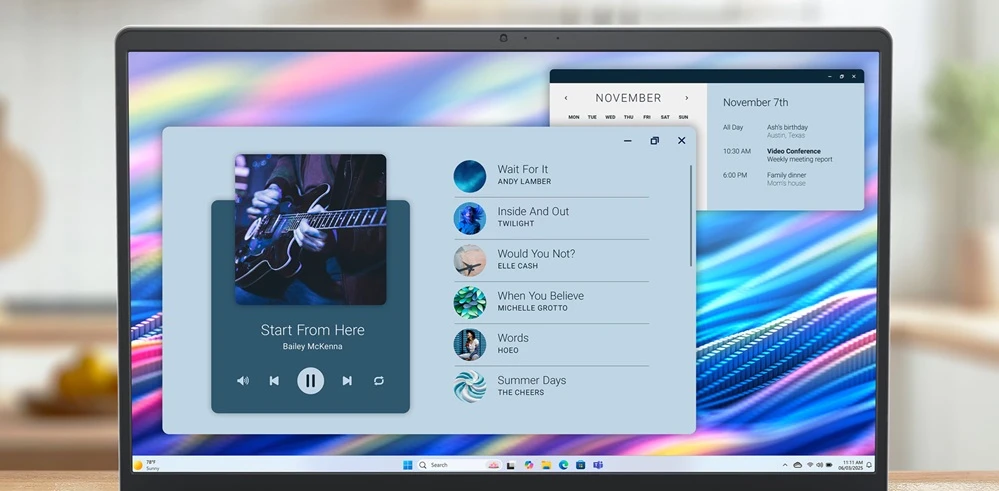Viewport: 999px width, 491px height.
Task: Open the Family dinner event
Action: click(787, 179)
